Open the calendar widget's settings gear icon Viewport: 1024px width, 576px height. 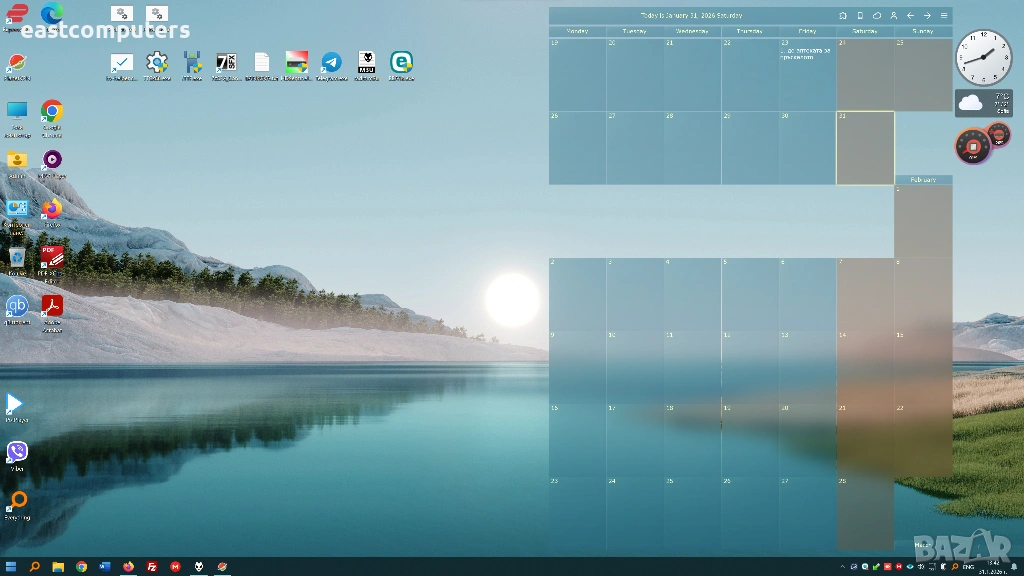coord(843,16)
